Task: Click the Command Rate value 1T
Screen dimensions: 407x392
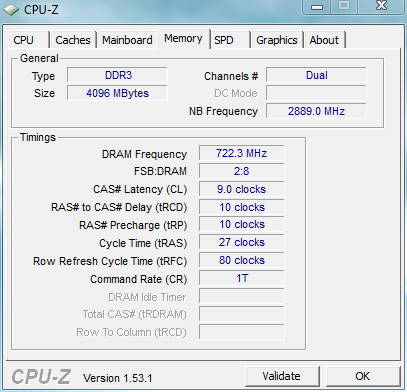Action: [x=242, y=278]
